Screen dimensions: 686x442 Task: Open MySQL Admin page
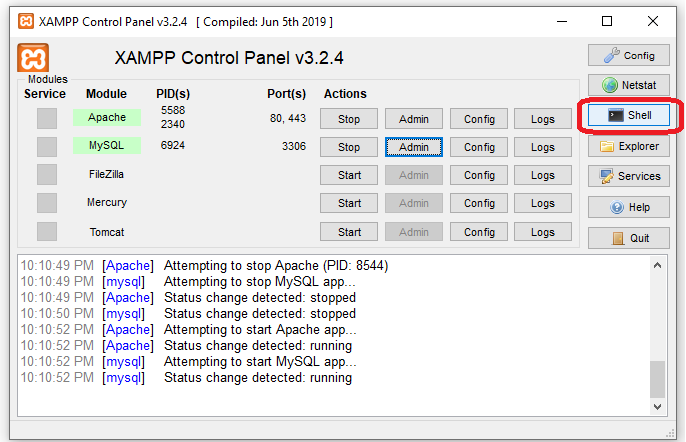click(x=414, y=147)
